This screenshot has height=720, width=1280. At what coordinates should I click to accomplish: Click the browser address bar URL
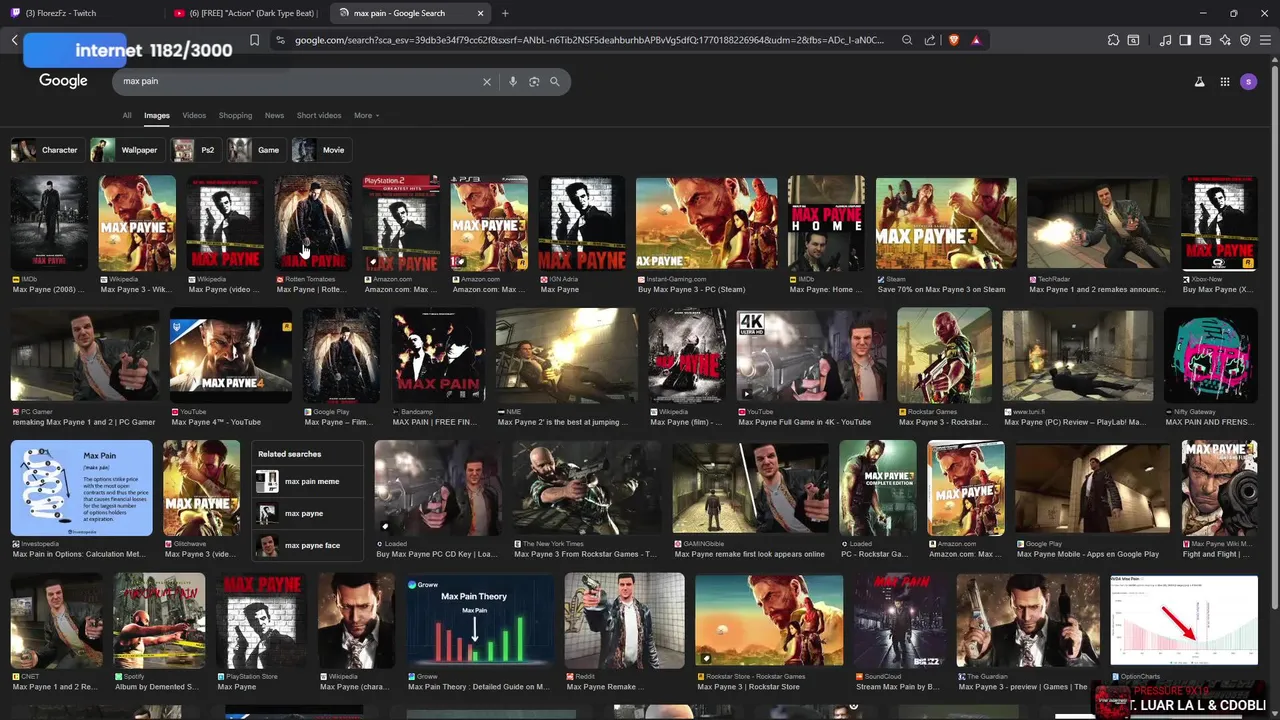click(590, 40)
